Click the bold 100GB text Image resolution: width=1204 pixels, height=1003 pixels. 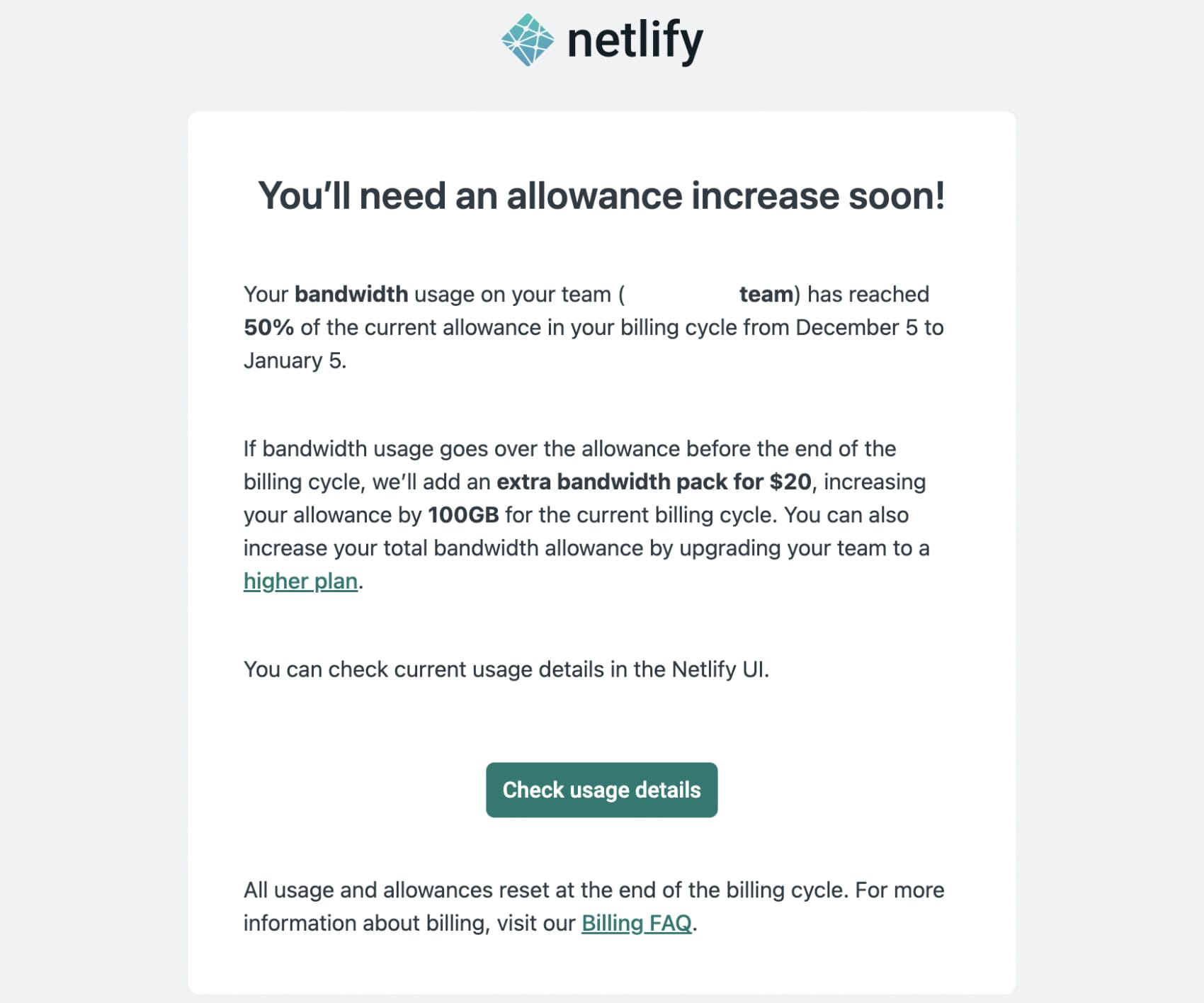[x=463, y=515]
